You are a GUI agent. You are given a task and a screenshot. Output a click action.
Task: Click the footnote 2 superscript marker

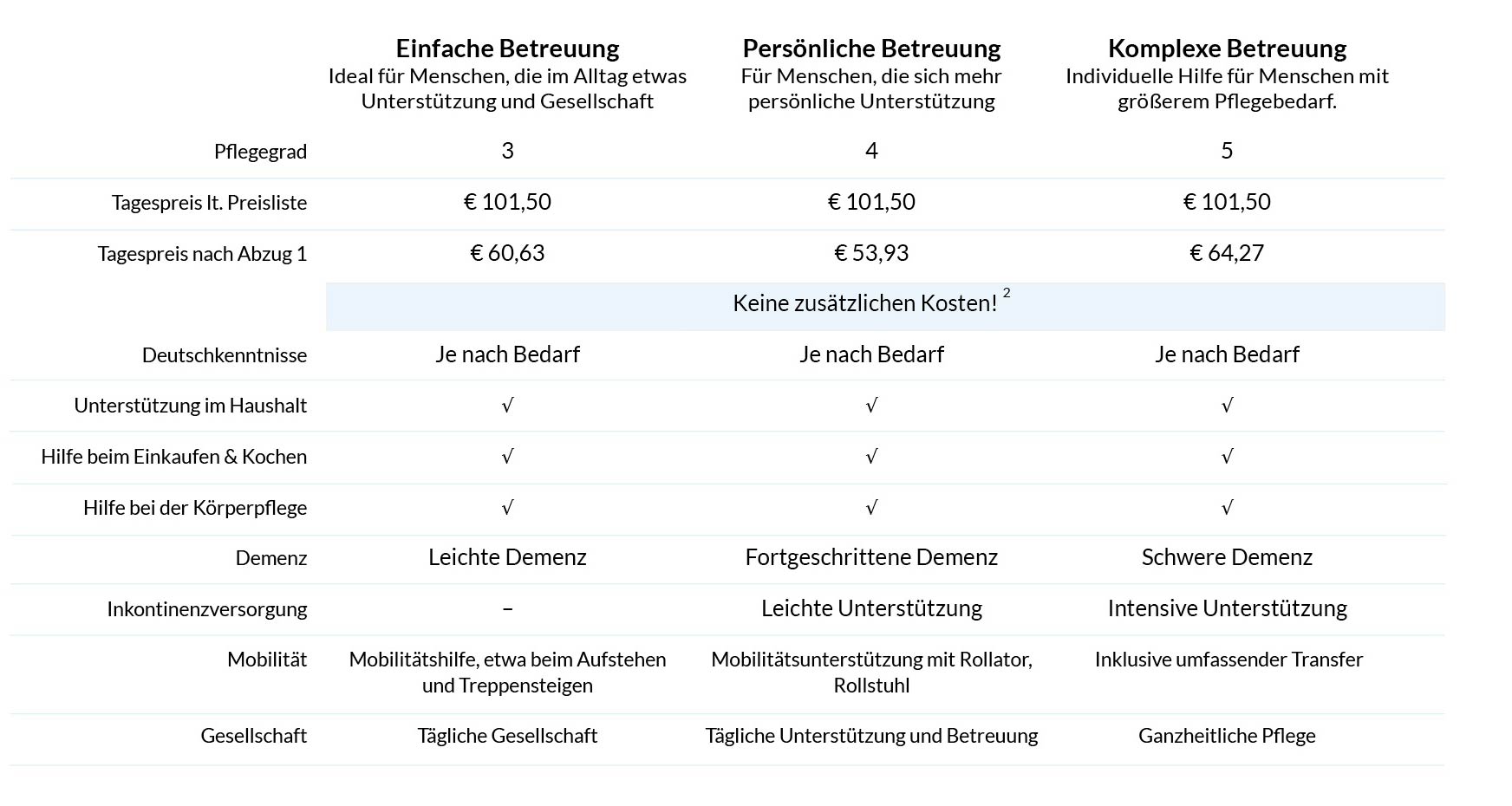pos(1007,294)
